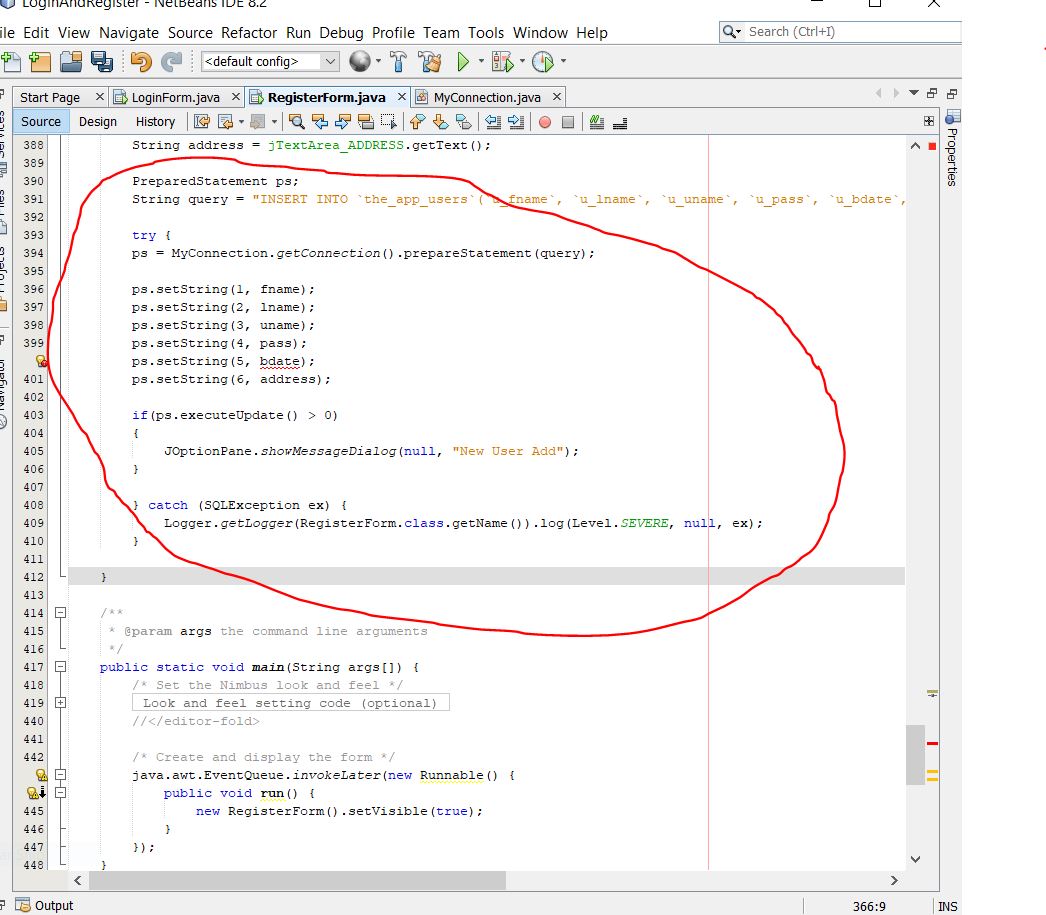Screen dimensions: 1046x915
Task: Start macro recording with the red circle icon
Action: click(544, 122)
